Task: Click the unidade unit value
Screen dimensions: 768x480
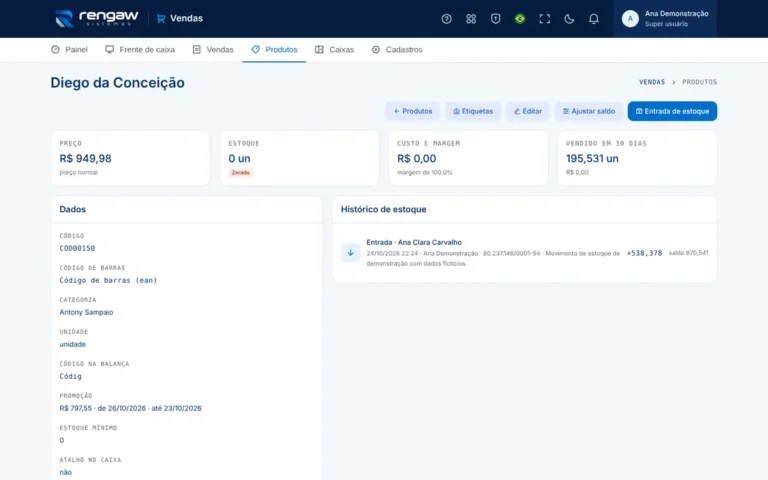Action: point(72,344)
